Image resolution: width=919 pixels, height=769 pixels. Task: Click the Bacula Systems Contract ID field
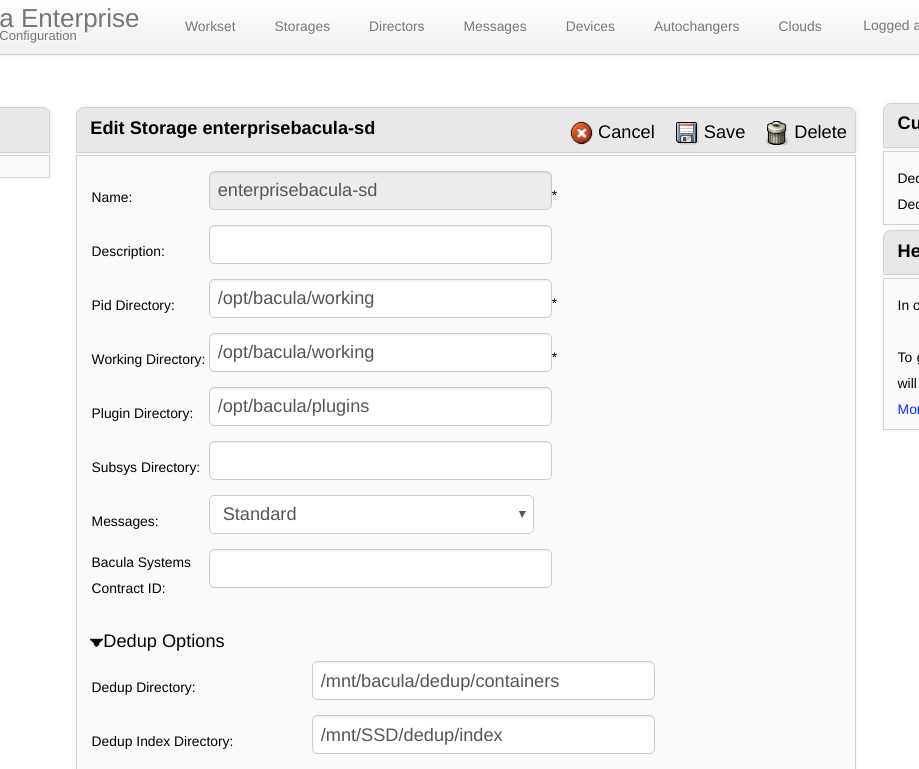pos(380,568)
